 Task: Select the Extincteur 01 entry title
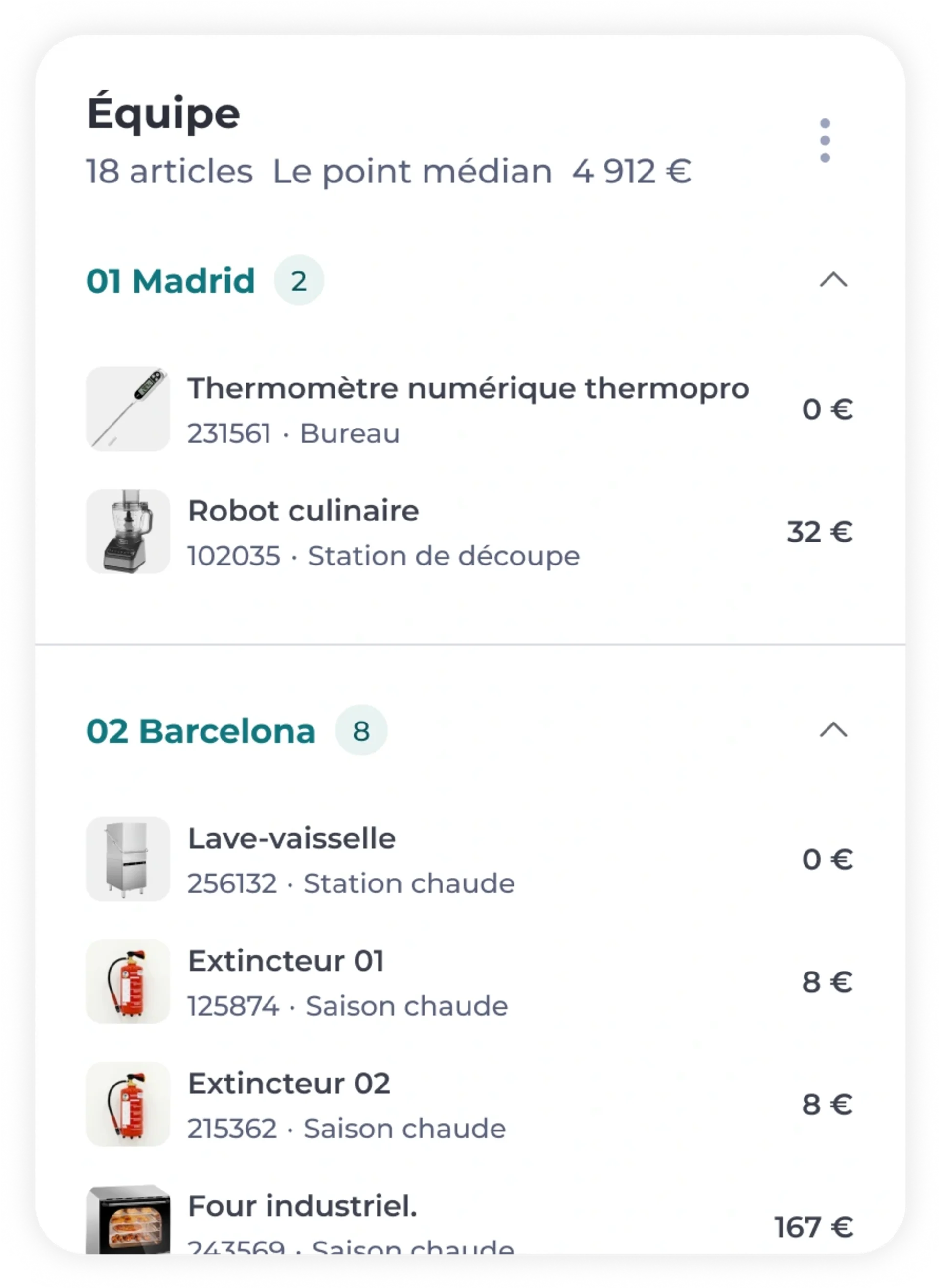pyautogui.click(x=286, y=961)
